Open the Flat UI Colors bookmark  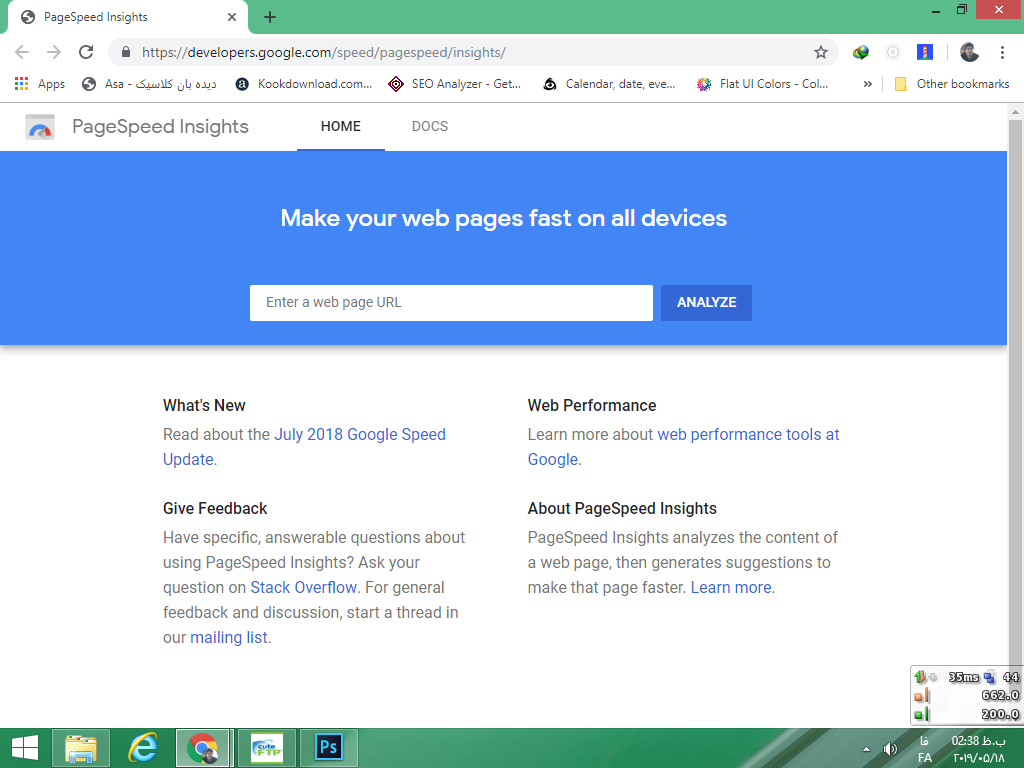click(x=762, y=84)
